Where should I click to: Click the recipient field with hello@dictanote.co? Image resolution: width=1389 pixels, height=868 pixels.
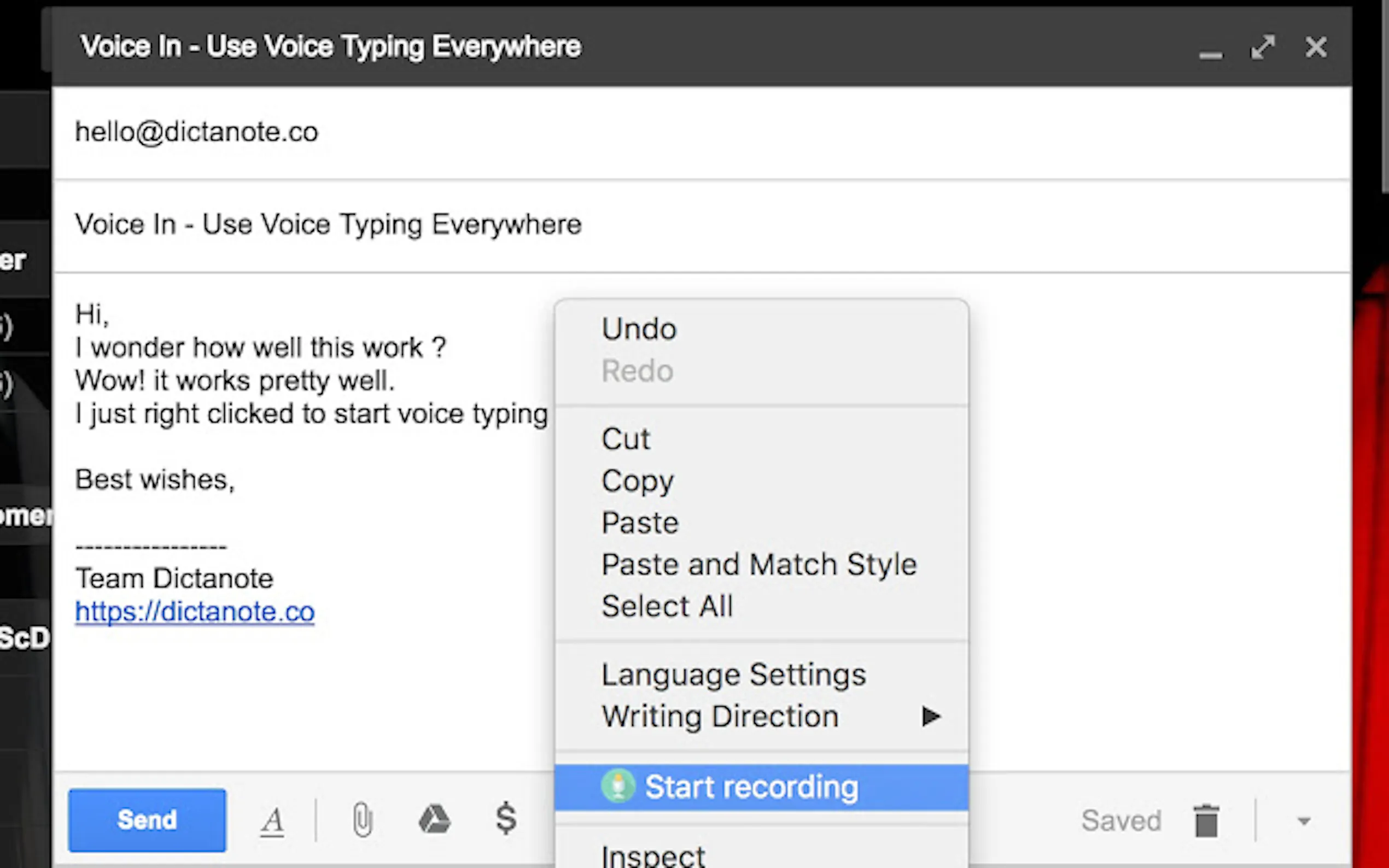click(x=197, y=133)
